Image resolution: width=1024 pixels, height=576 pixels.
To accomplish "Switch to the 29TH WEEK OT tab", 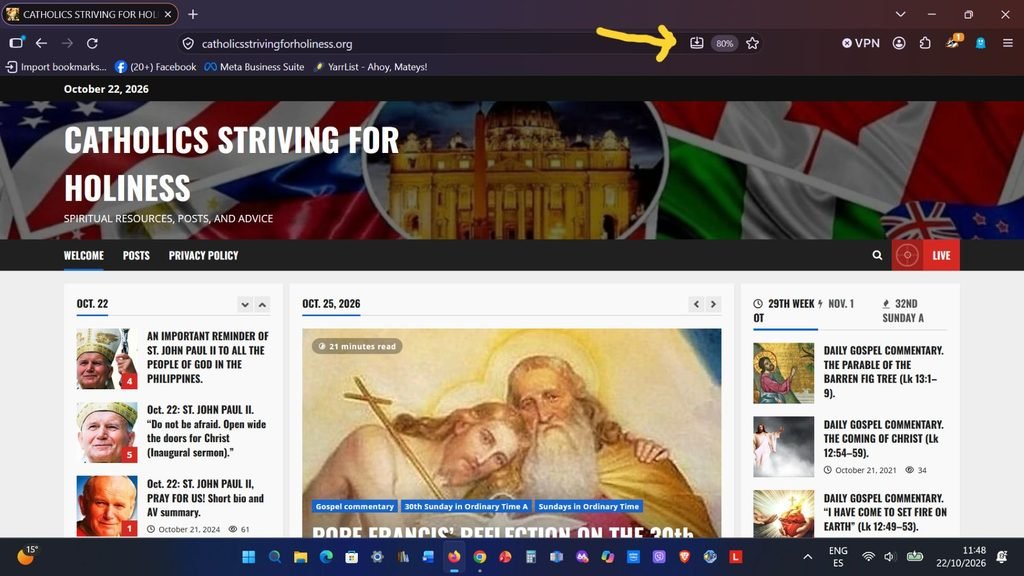I will point(784,311).
